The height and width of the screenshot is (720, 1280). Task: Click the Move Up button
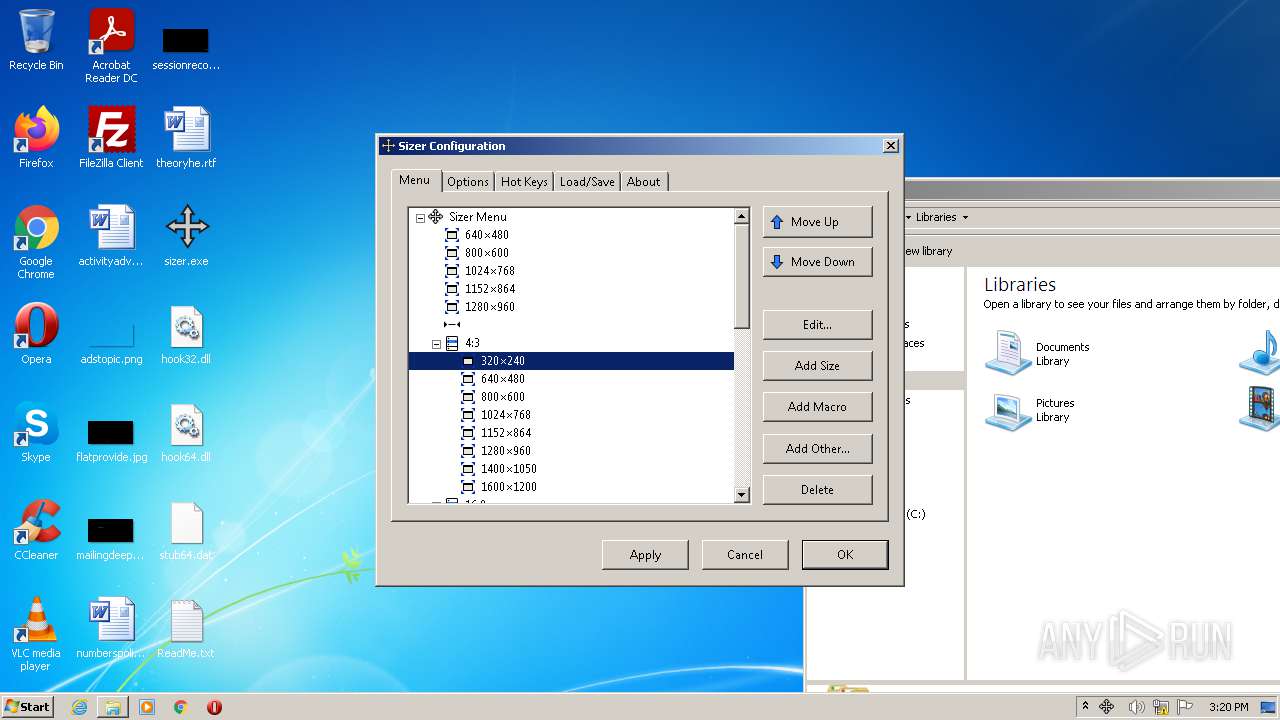pyautogui.click(x=817, y=222)
